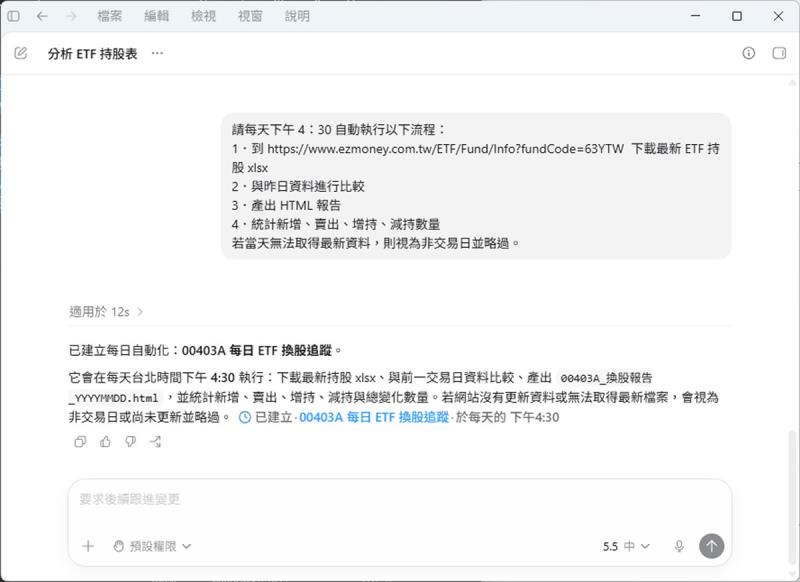Open the 00403A 每日 ETF 換股追蹤 automation link
This screenshot has width=800, height=582.
point(373,417)
